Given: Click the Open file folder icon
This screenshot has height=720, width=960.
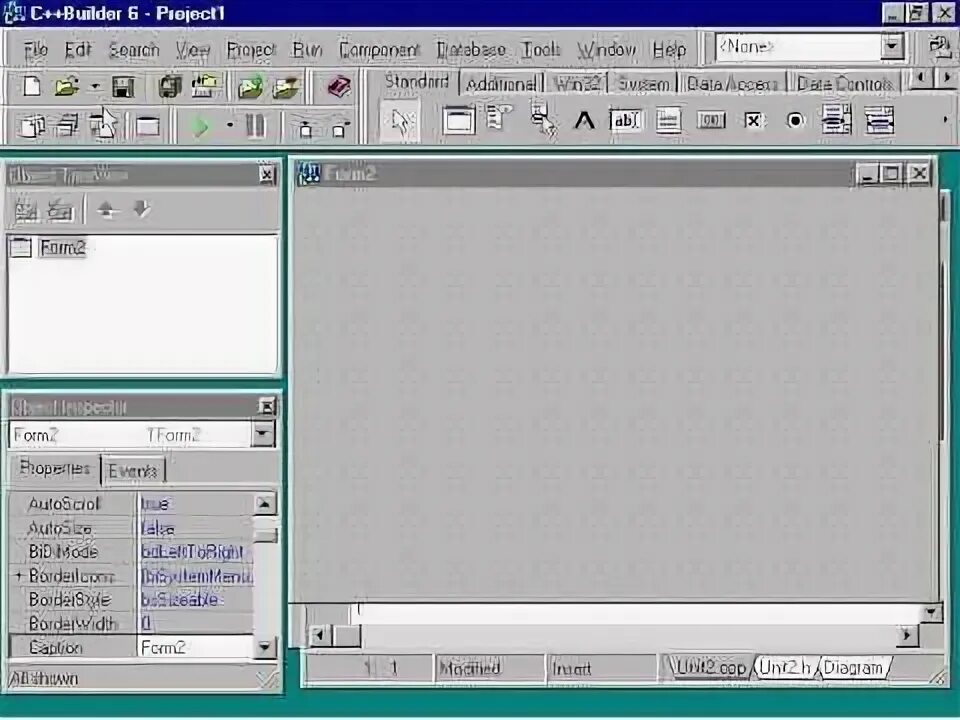Looking at the screenshot, I should coord(66,86).
